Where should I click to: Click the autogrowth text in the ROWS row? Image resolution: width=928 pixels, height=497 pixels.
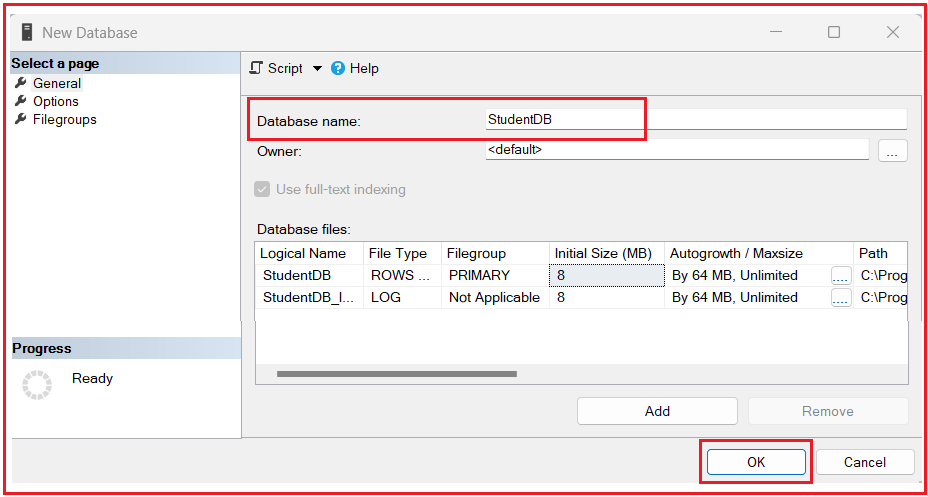coord(734,276)
